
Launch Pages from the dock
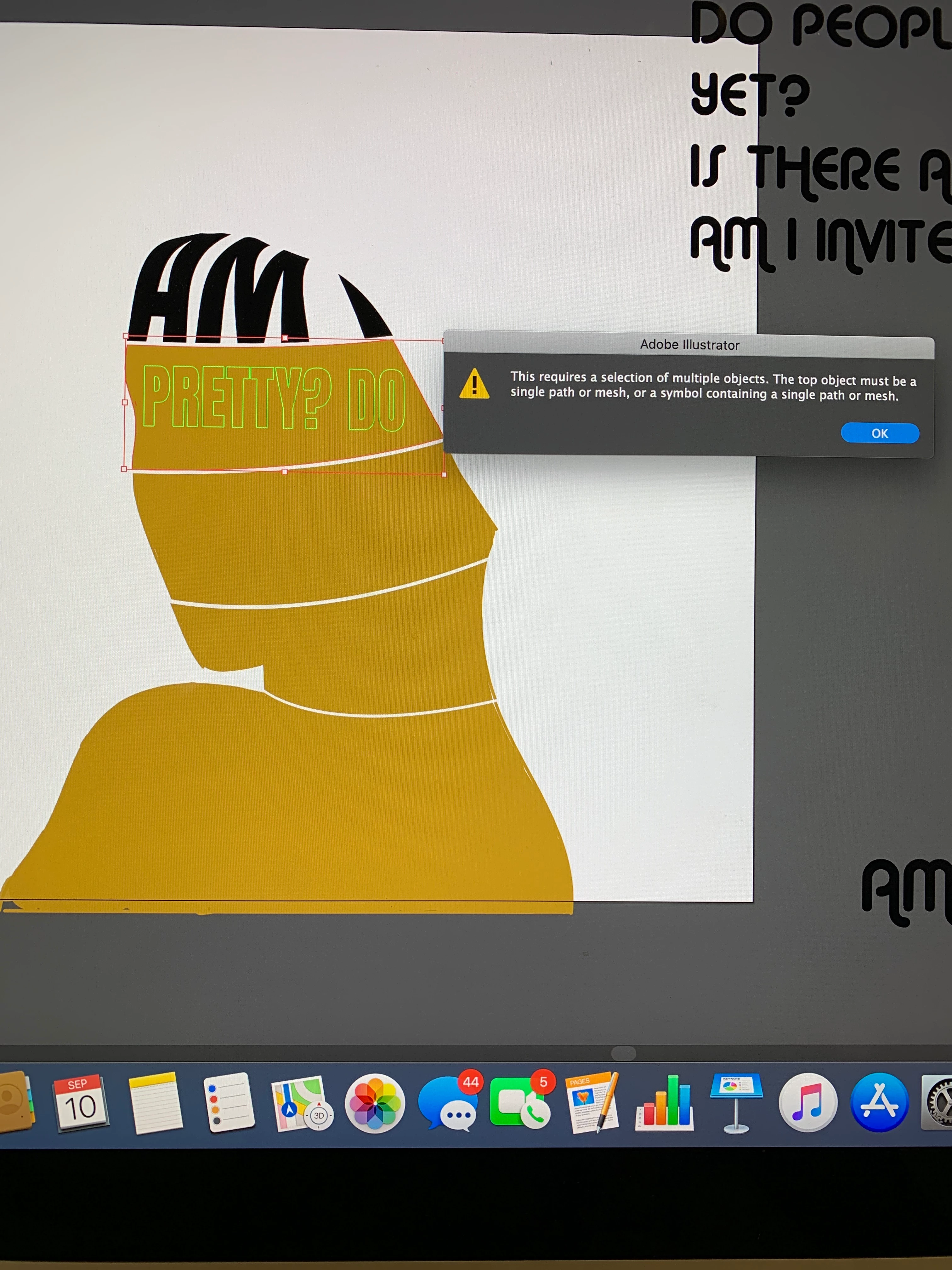593,1102
